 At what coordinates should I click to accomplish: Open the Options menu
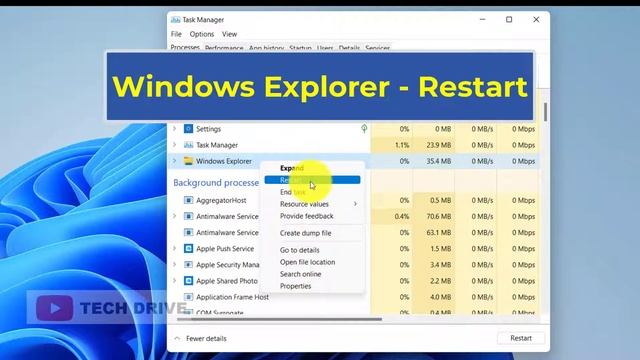click(x=202, y=34)
